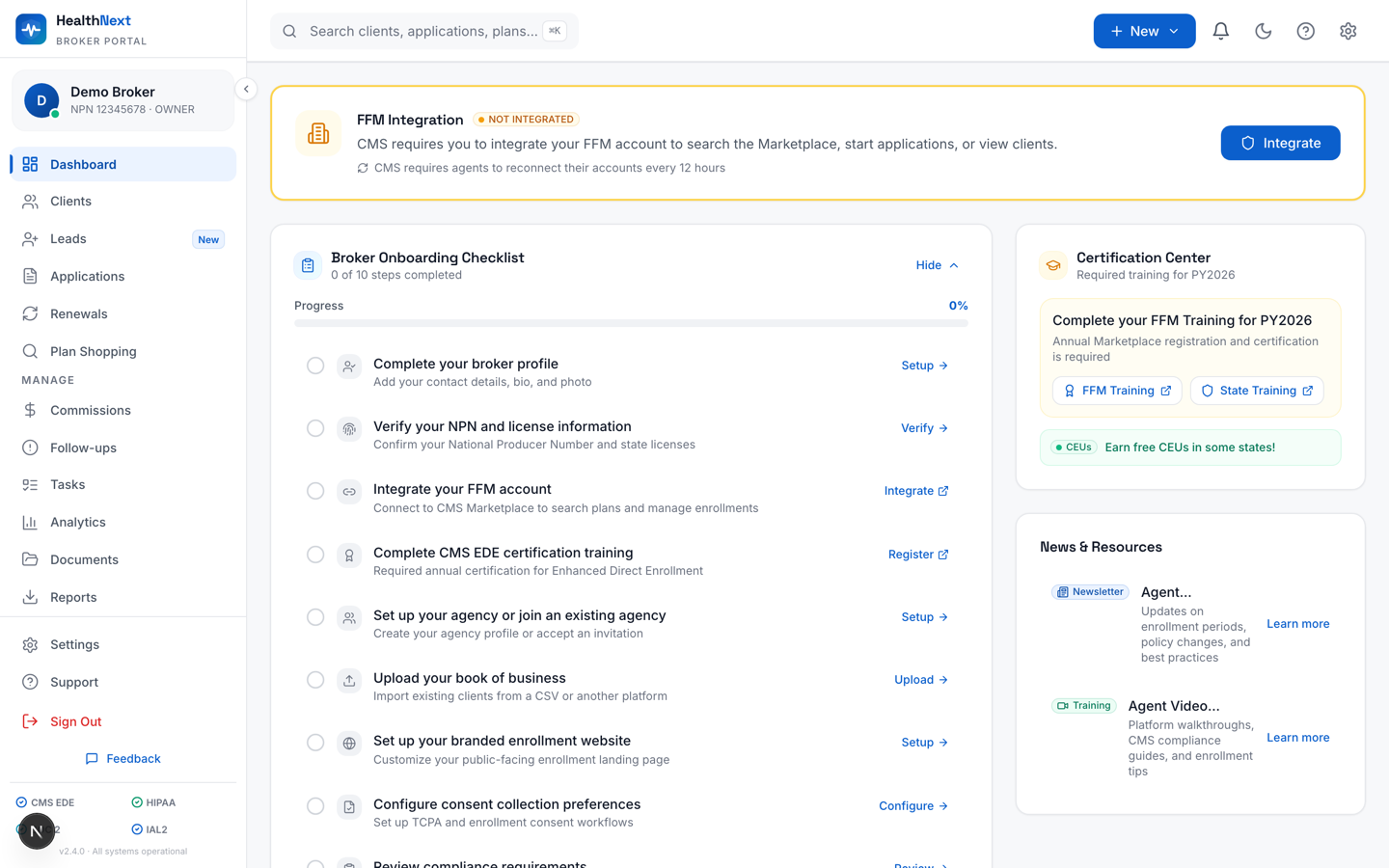Go to Renewals in the sidebar
The image size is (1389, 868).
pyautogui.click(x=123, y=314)
